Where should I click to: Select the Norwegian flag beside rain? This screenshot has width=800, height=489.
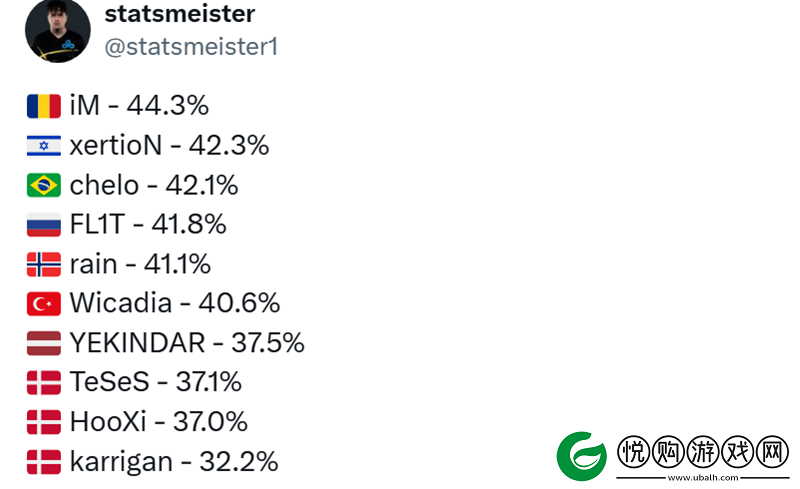click(44, 264)
